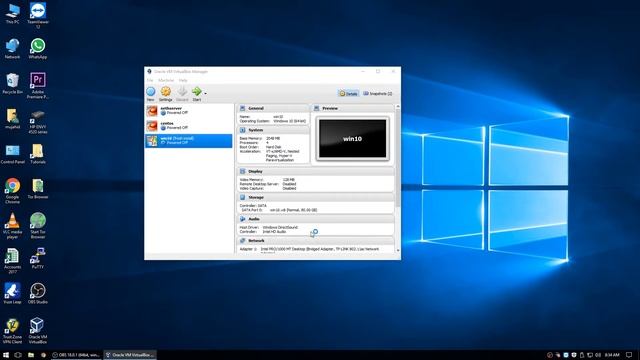Click the Storage section header
This screenshot has height=360, width=640.
(x=316, y=197)
